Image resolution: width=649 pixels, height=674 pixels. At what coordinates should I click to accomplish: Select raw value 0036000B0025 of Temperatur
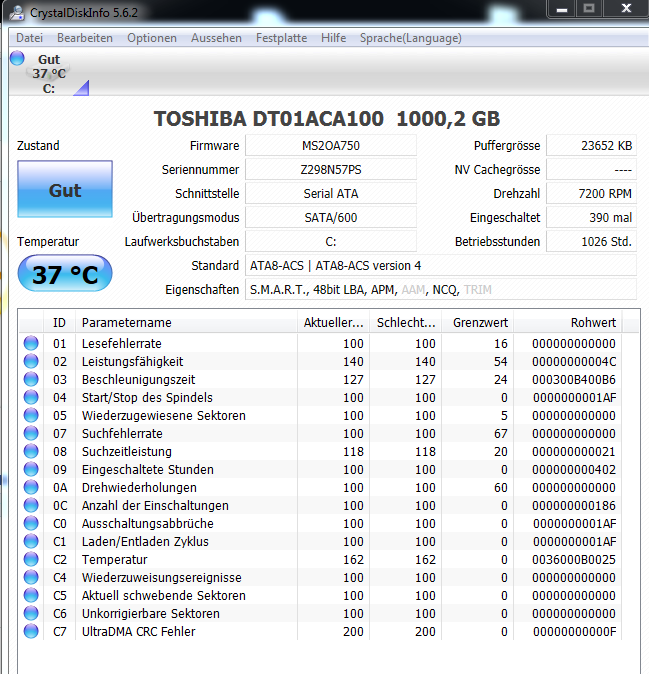pos(574,560)
